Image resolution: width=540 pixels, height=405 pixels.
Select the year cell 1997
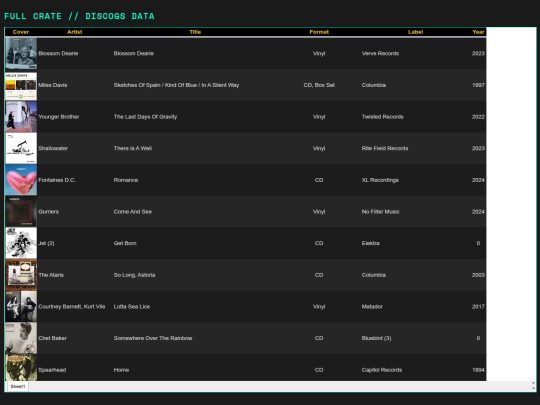pyautogui.click(x=478, y=85)
